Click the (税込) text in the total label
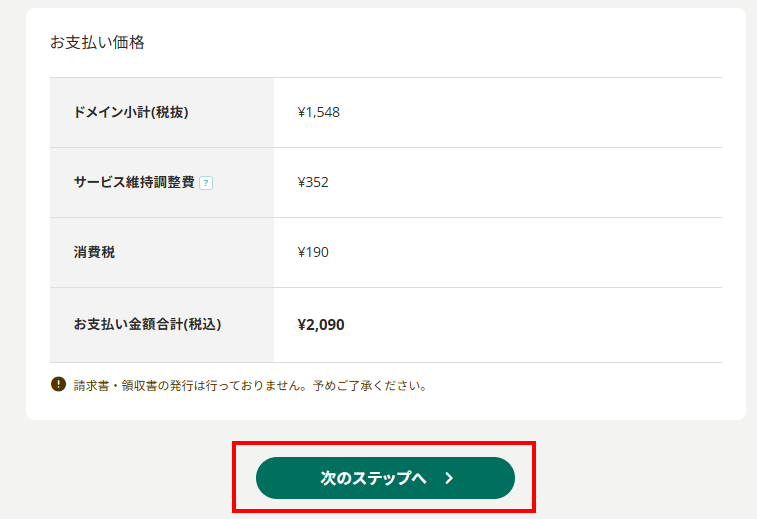Screen dimensions: 757x519 coord(202,324)
